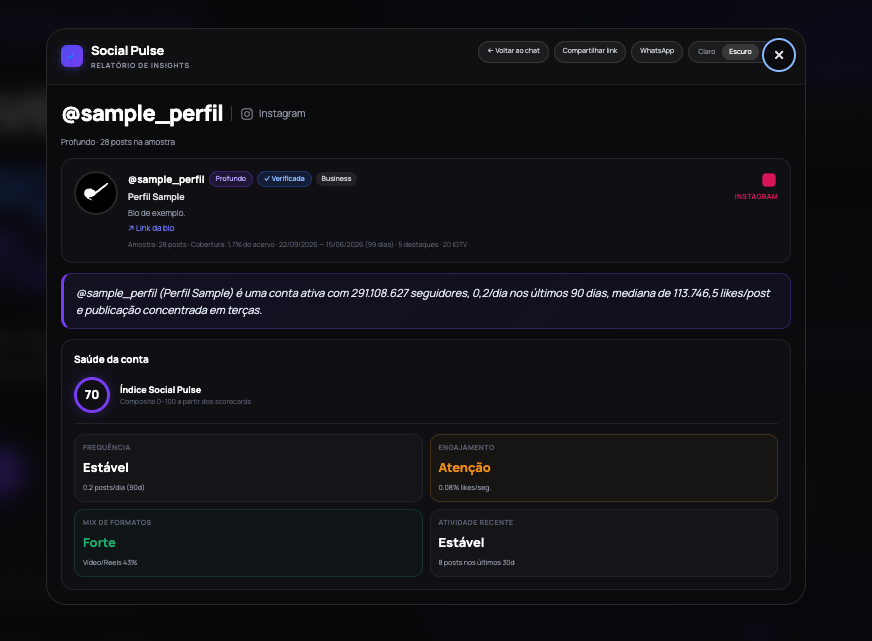Open the profile avatar picture
Viewport: 872px width, 641px height.
tap(96, 193)
